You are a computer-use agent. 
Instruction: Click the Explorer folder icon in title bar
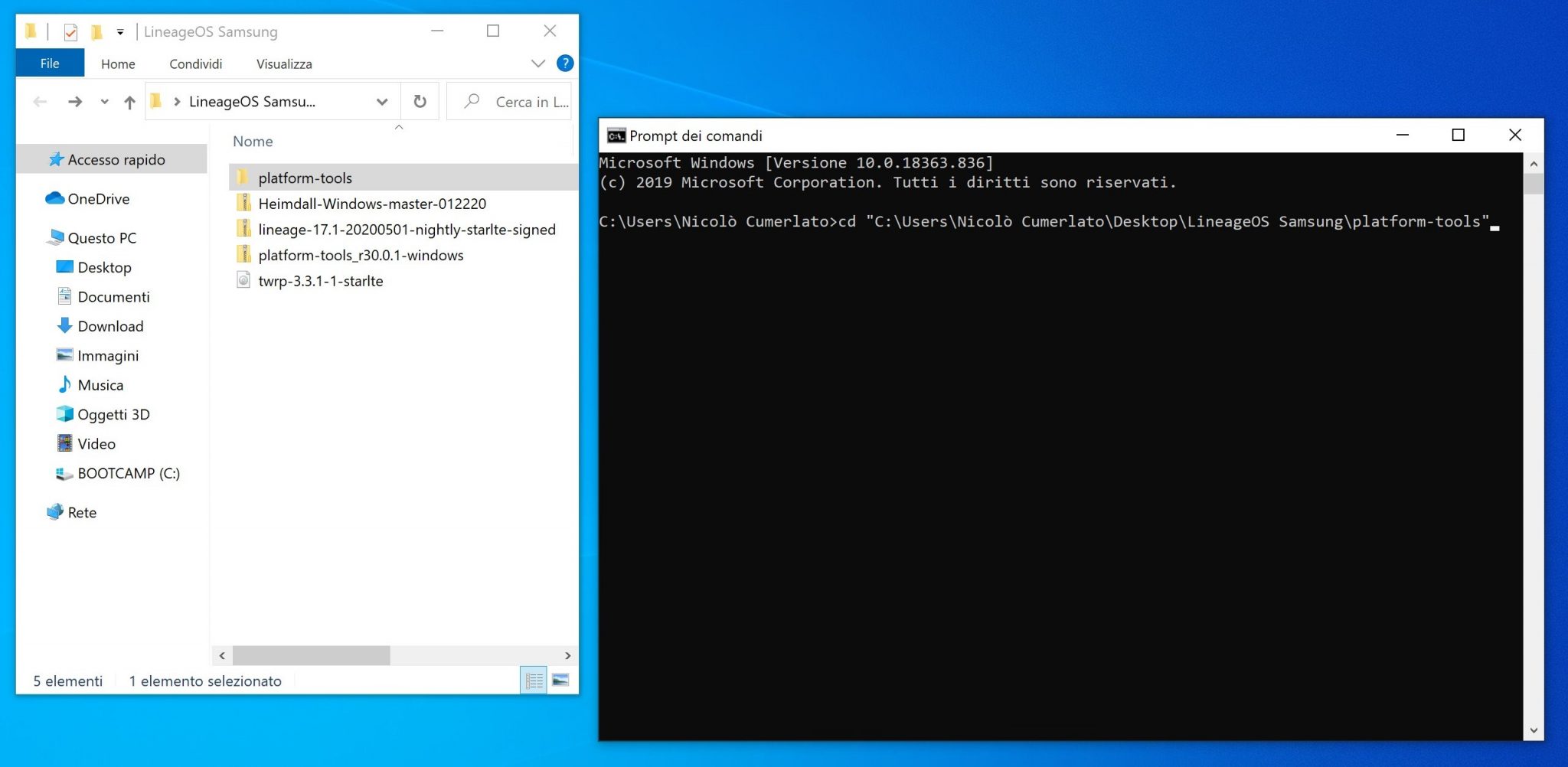(x=31, y=31)
